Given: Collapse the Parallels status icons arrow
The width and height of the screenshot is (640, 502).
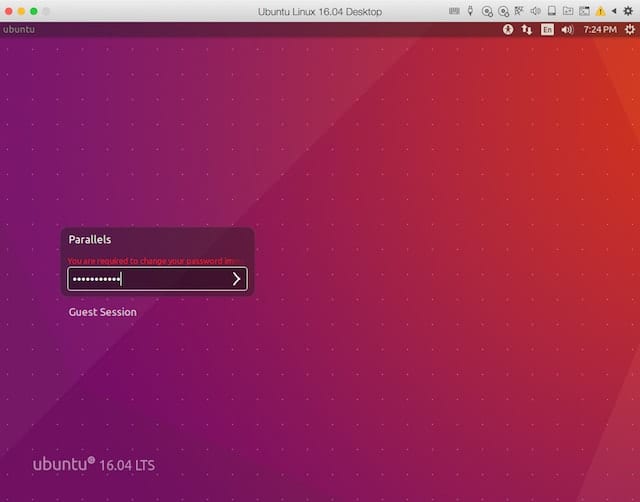Looking at the screenshot, I should [x=614, y=11].
